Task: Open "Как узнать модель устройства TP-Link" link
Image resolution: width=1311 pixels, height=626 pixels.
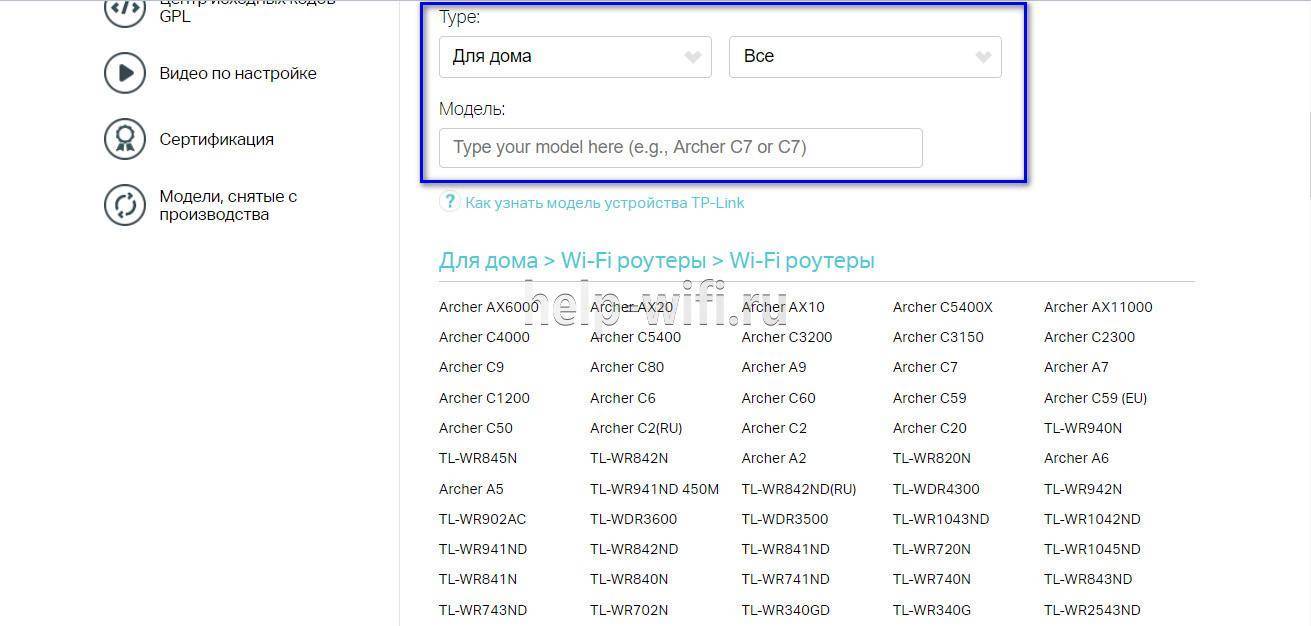Action: (x=604, y=203)
